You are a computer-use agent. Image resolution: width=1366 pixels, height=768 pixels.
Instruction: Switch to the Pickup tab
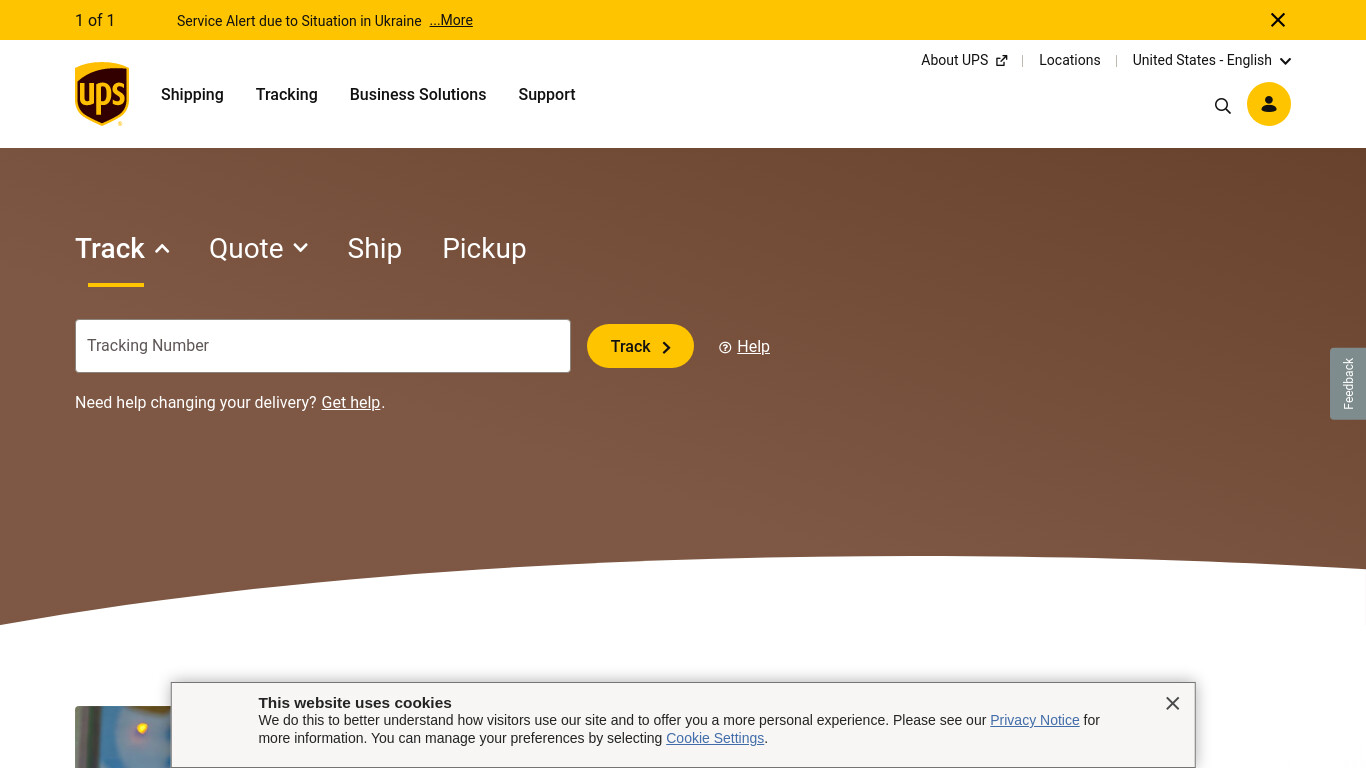(x=484, y=248)
